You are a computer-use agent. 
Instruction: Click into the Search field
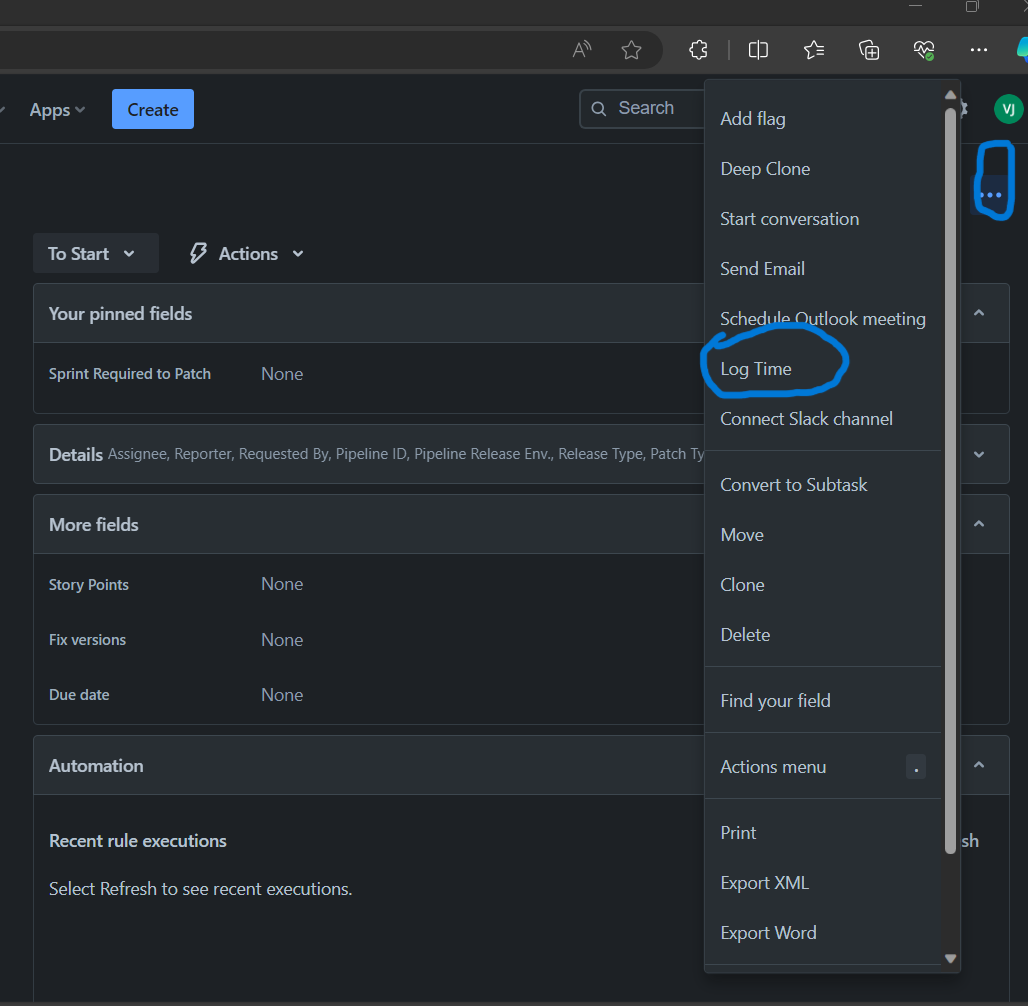click(x=642, y=108)
